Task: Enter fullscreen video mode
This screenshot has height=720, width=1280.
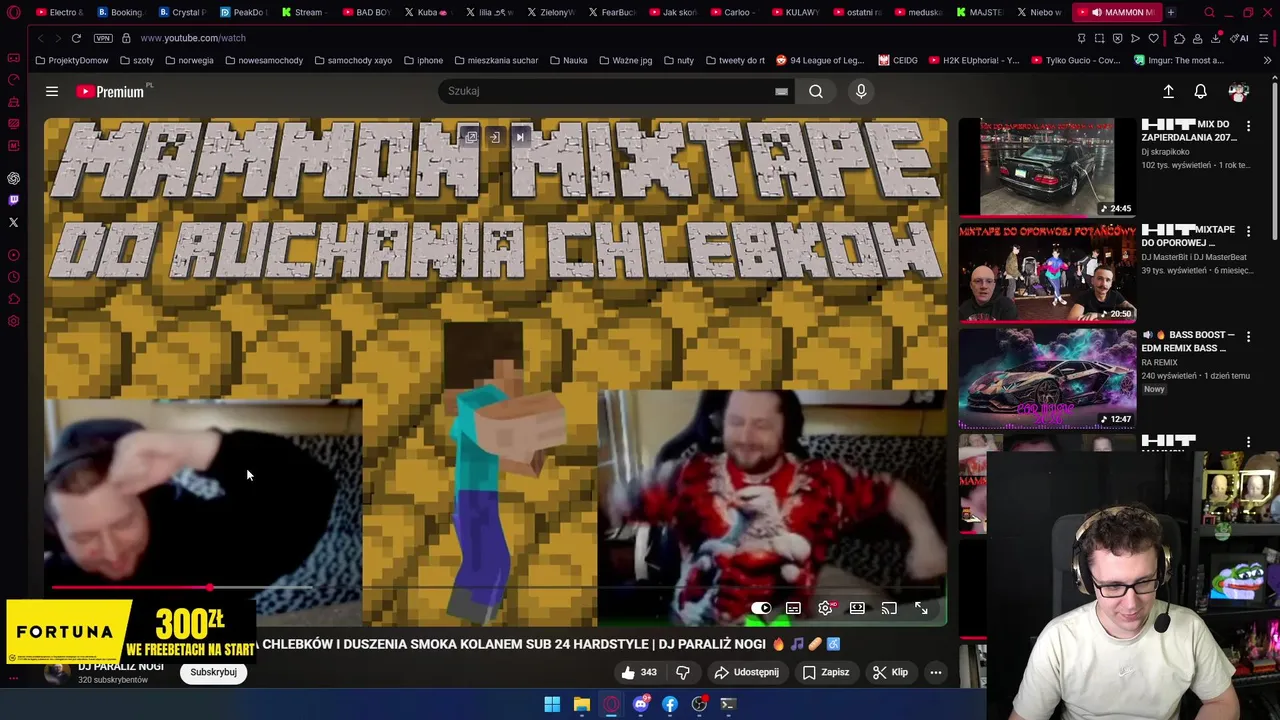Action: 921,608
